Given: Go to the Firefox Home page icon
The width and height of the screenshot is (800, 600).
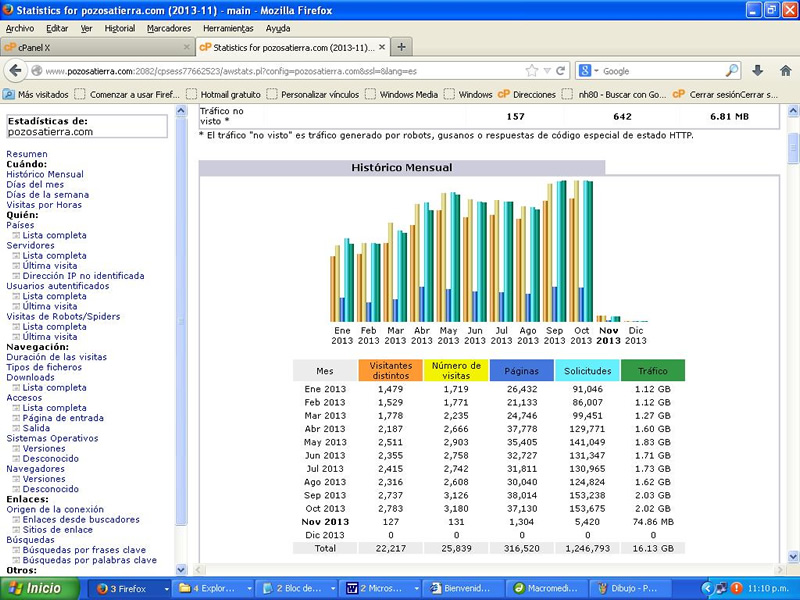Looking at the screenshot, I should point(785,71).
